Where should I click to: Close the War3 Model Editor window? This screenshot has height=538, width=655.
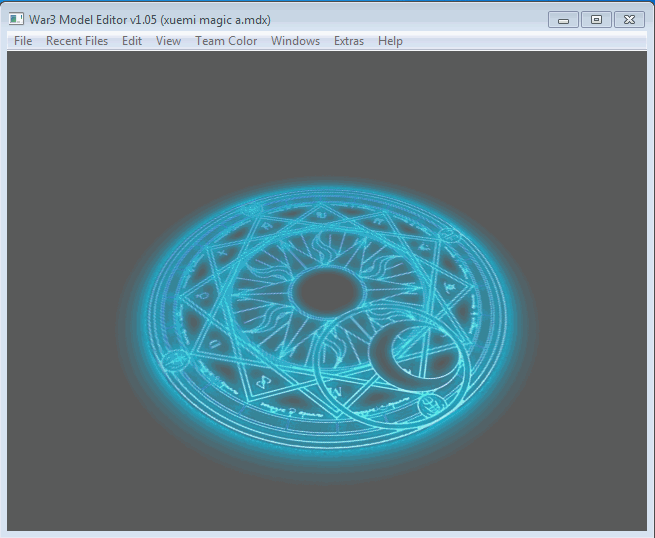click(629, 20)
